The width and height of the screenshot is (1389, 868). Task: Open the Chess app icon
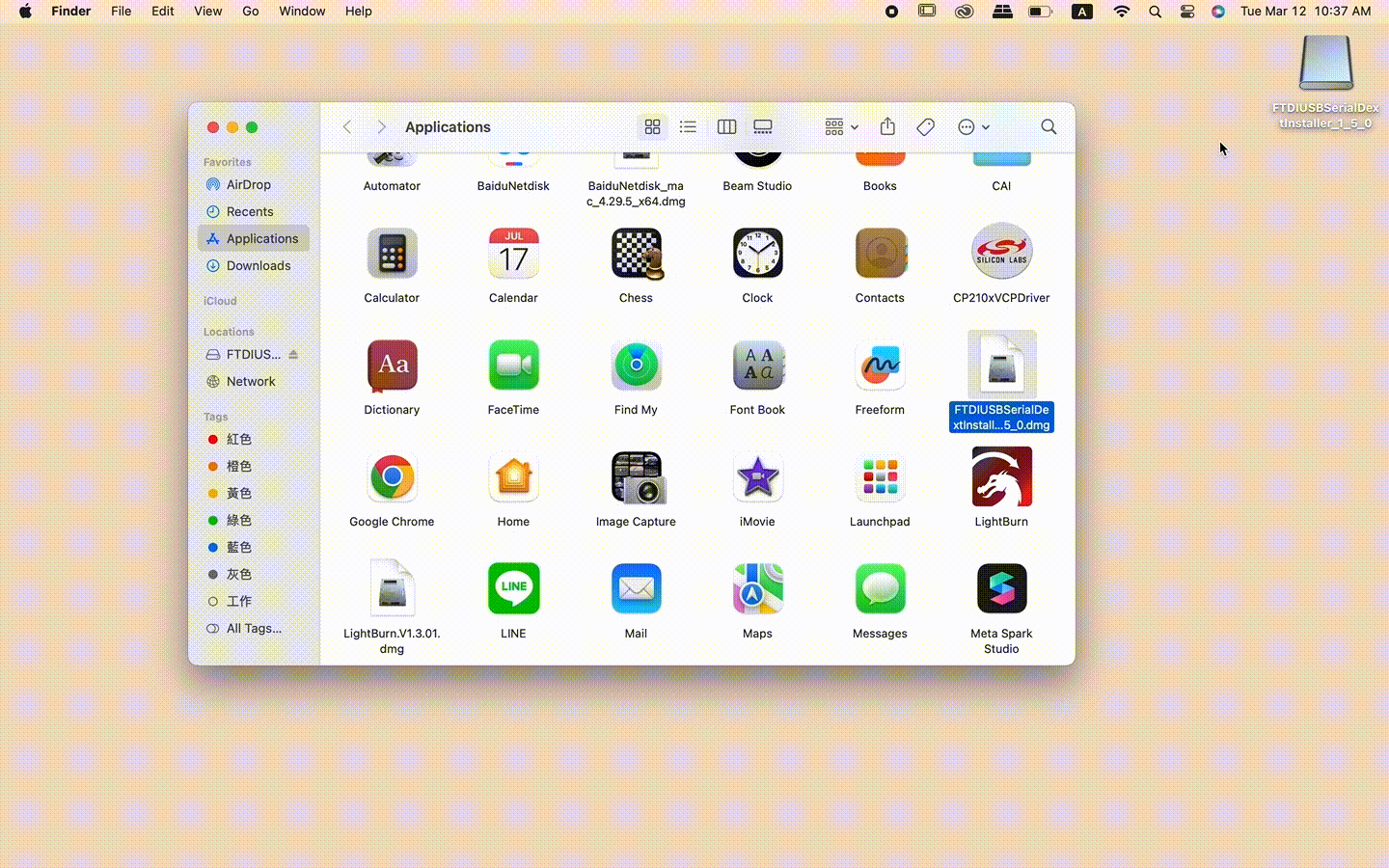pyautogui.click(x=636, y=255)
